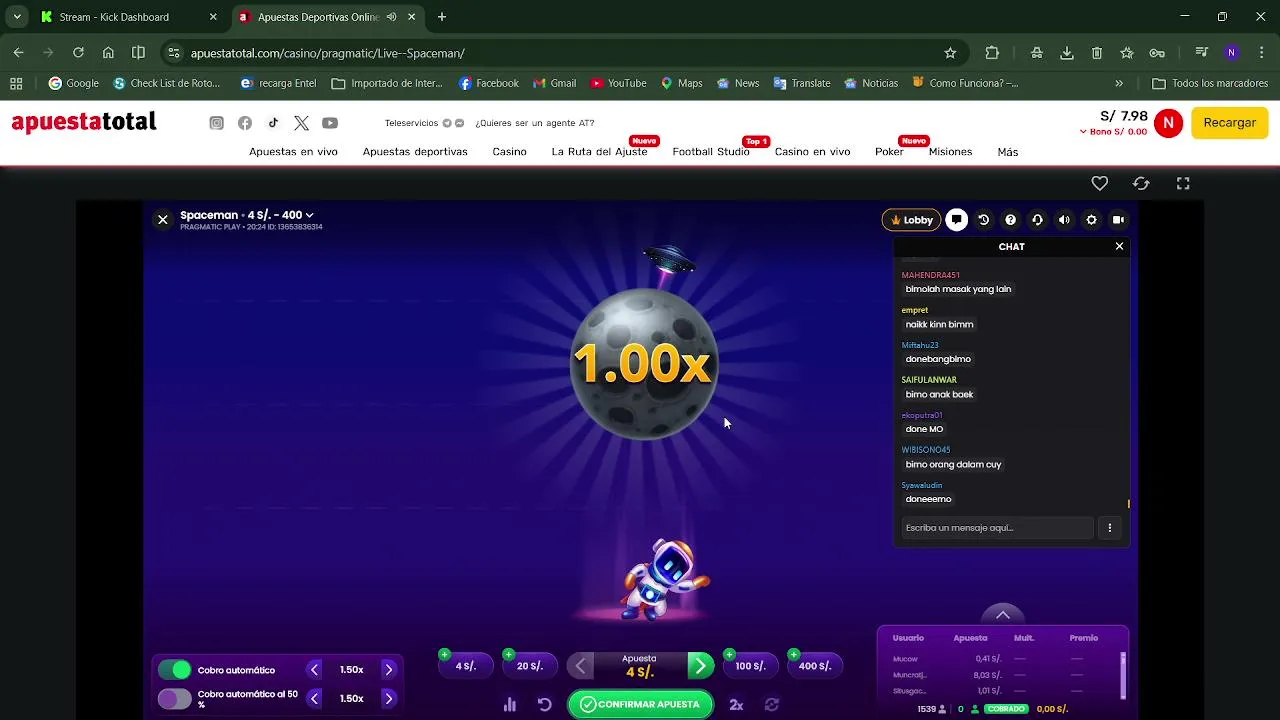1280x720 pixels.
Task: Double the bet with 2x
Action: coord(736,704)
